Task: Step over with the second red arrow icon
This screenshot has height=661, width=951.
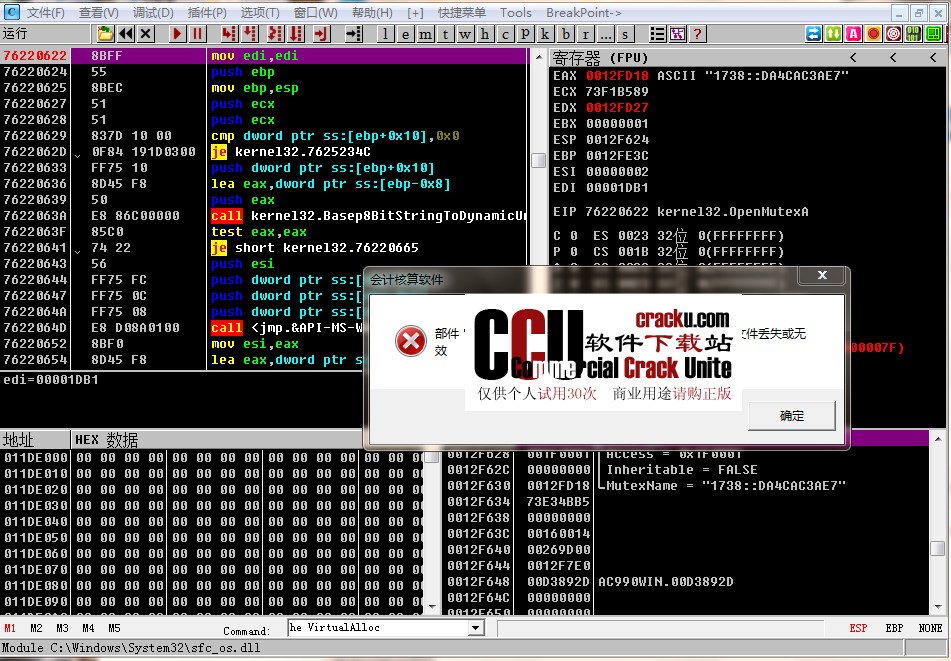Action: 250,34
